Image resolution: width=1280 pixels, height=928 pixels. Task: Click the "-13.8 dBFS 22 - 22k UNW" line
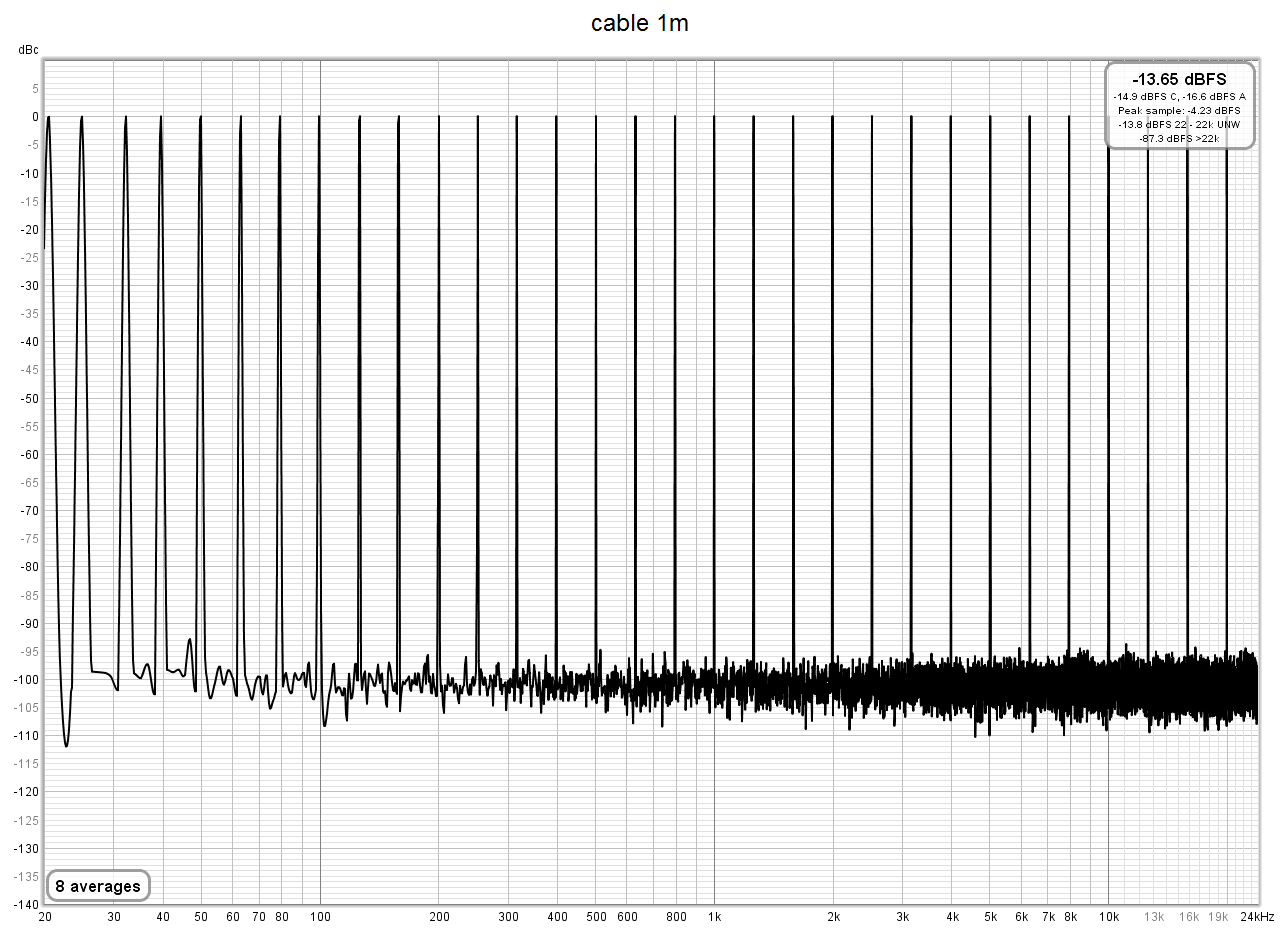click(x=1179, y=124)
